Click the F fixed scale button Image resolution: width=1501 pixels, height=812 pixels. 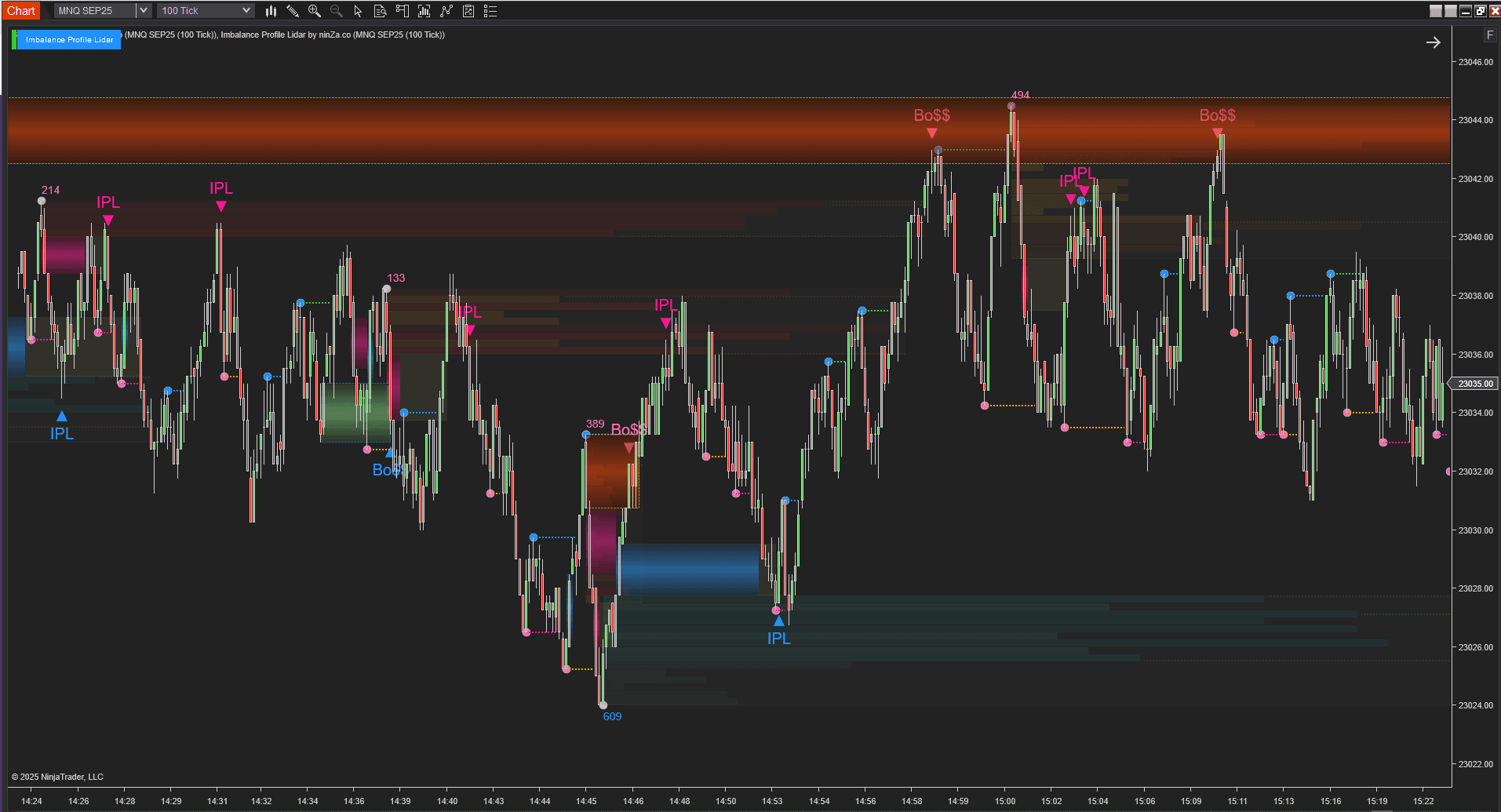point(1489,35)
